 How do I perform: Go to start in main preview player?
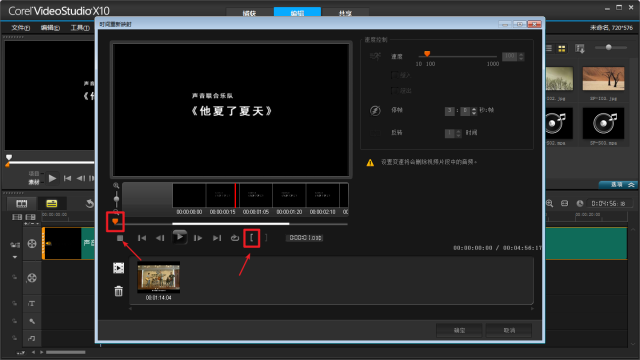point(68,178)
